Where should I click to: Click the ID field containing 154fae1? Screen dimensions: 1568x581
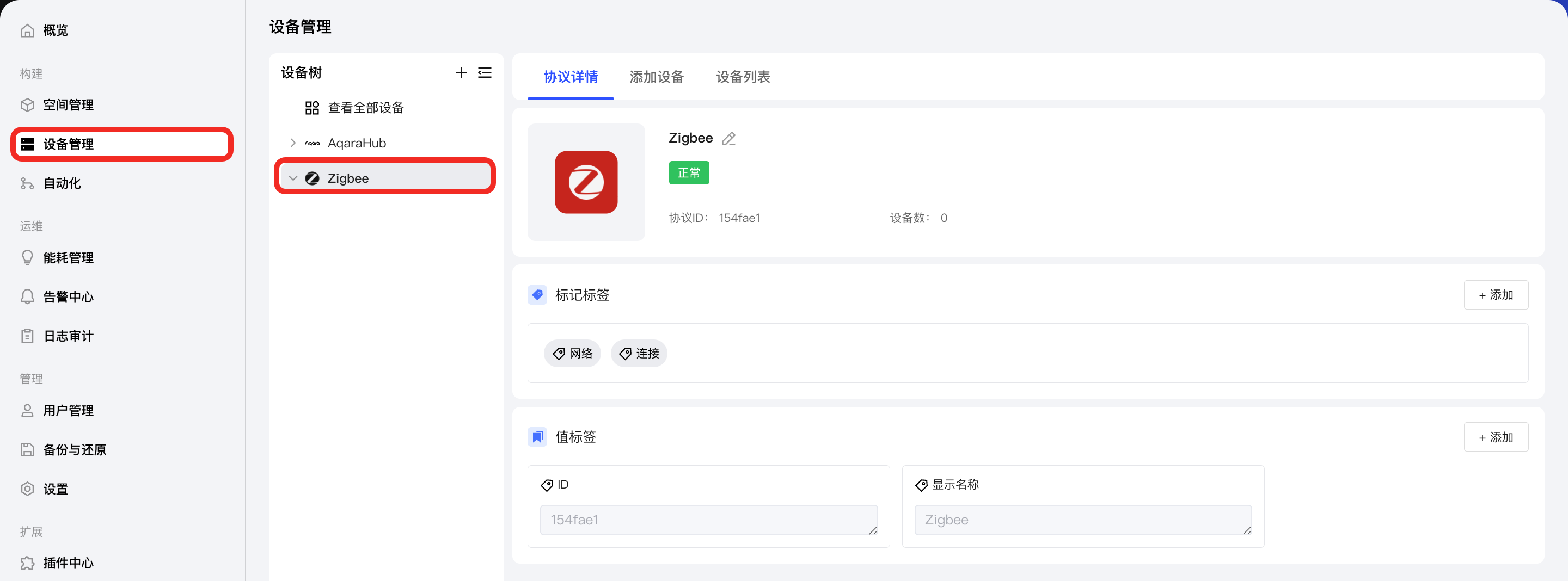708,520
